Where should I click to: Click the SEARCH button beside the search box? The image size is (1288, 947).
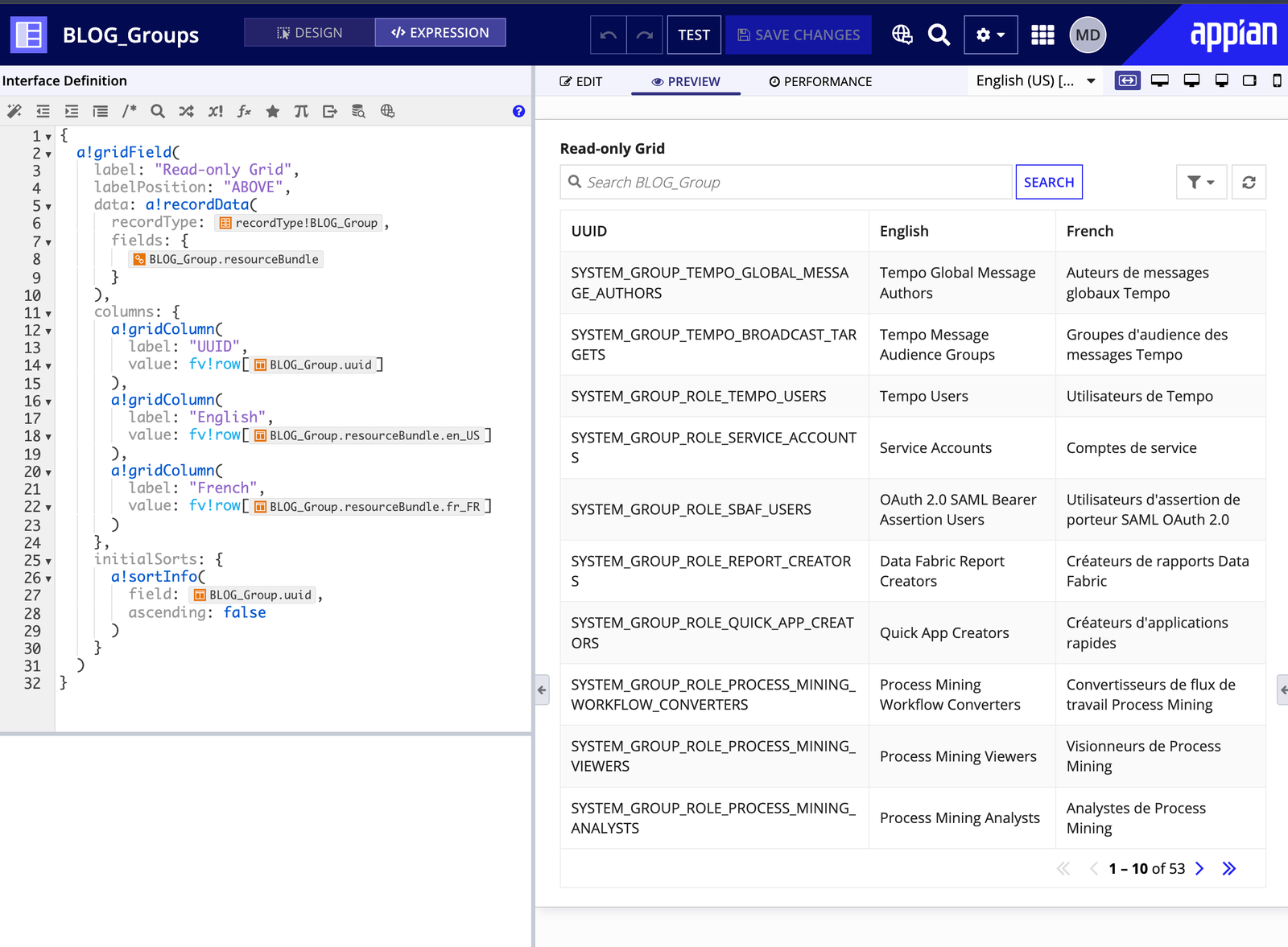click(x=1049, y=182)
